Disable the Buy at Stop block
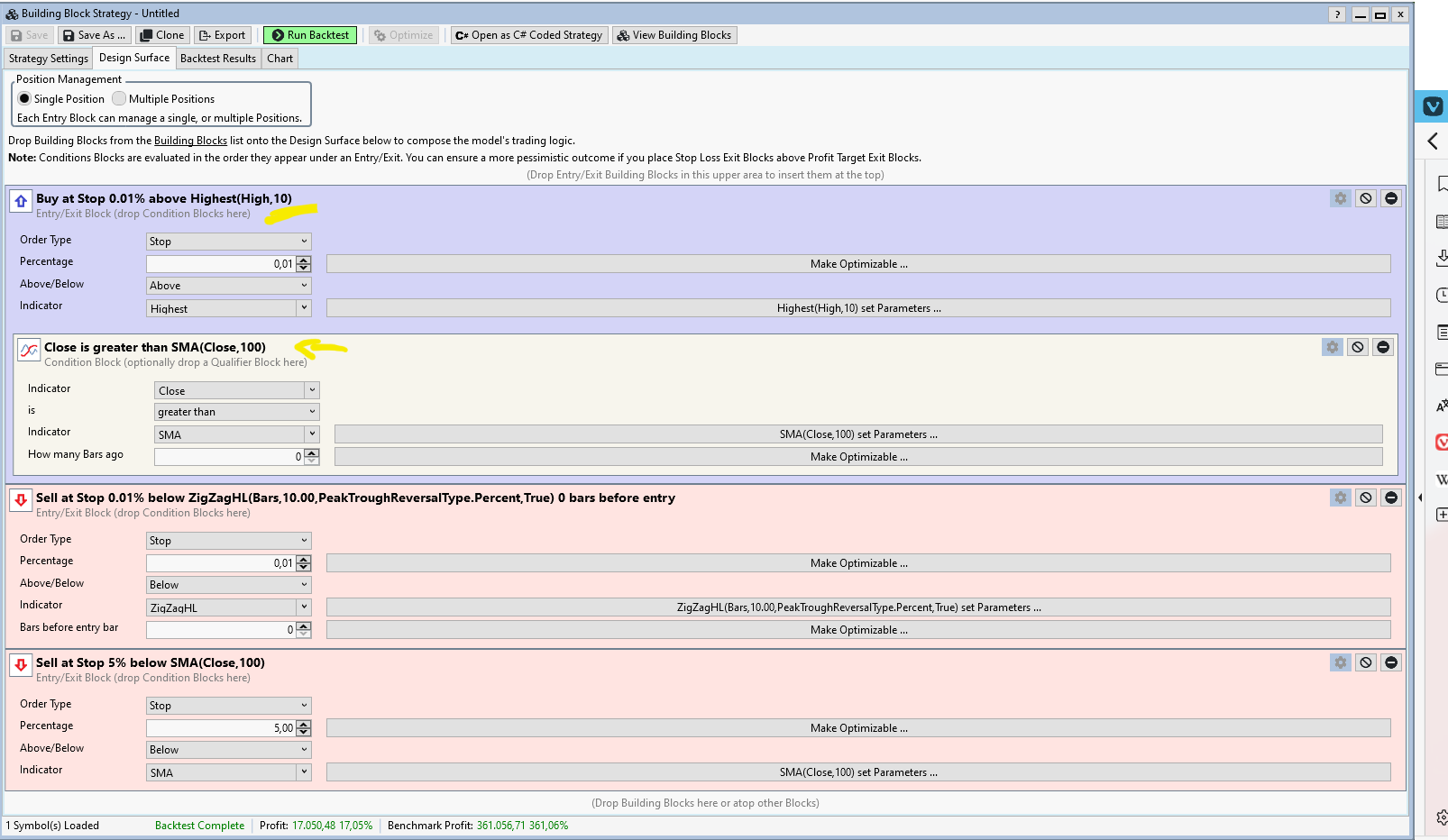Image resolution: width=1448 pixels, height=840 pixels. (1366, 198)
